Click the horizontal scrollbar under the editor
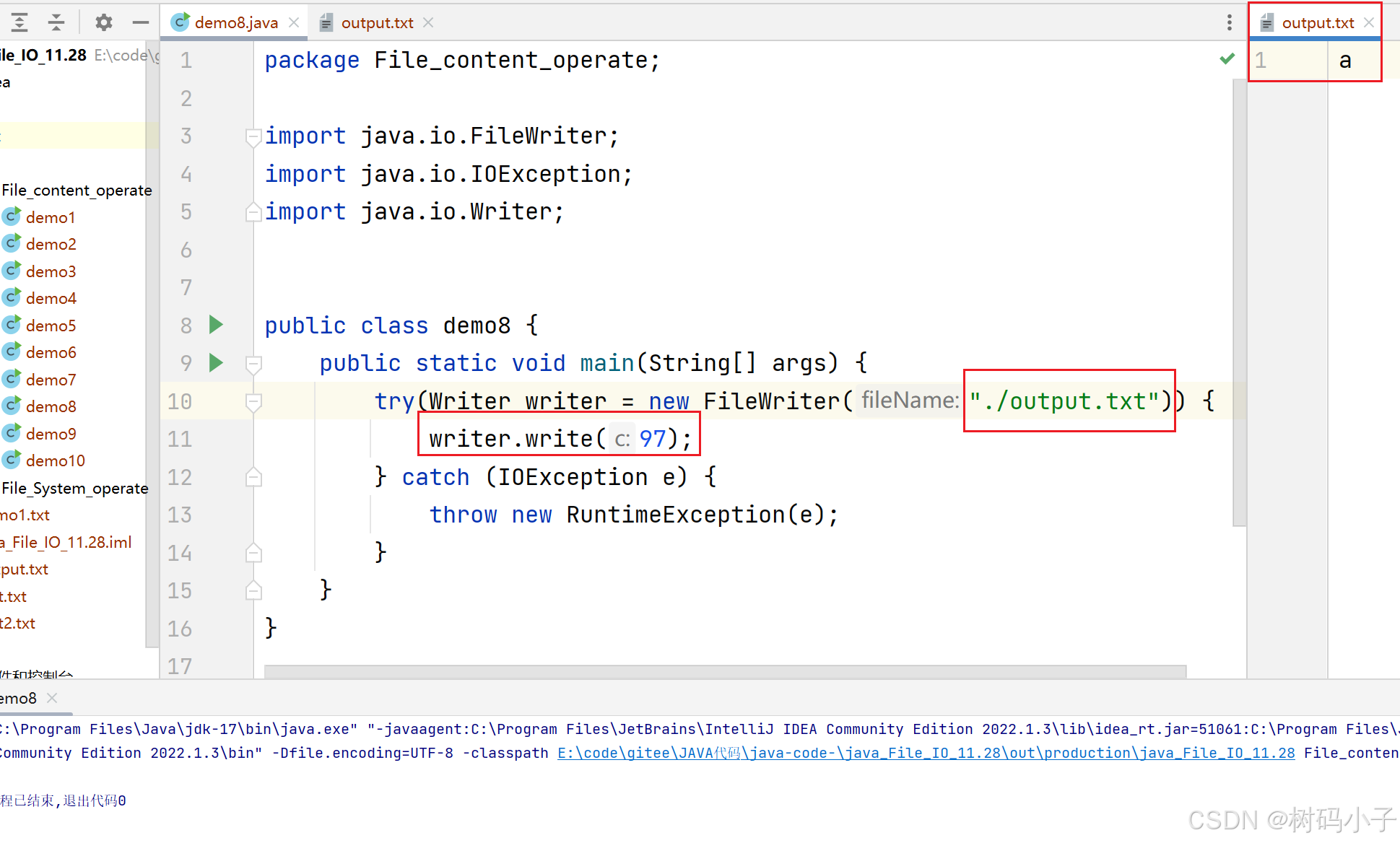The width and height of the screenshot is (1400, 843). 724,671
